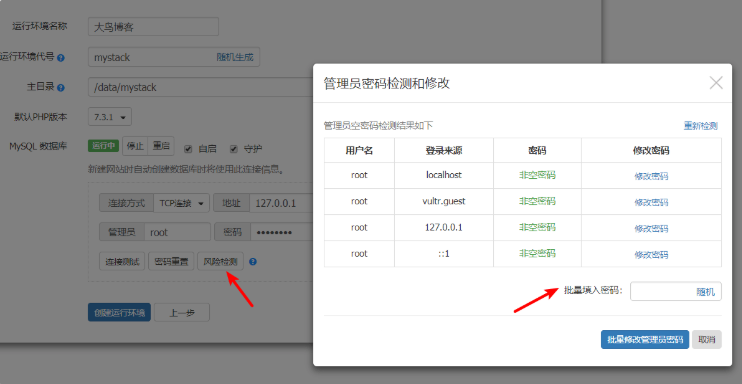Image resolution: width=742 pixels, height=384 pixels.
Task: Click the 管理员 root input field
Action: click(x=177, y=232)
